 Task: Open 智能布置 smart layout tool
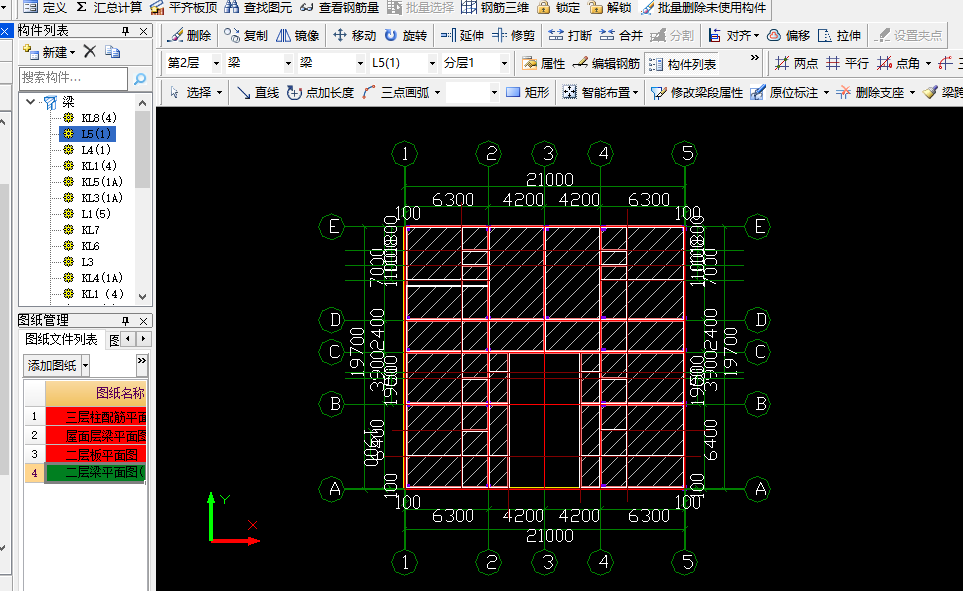[600, 92]
